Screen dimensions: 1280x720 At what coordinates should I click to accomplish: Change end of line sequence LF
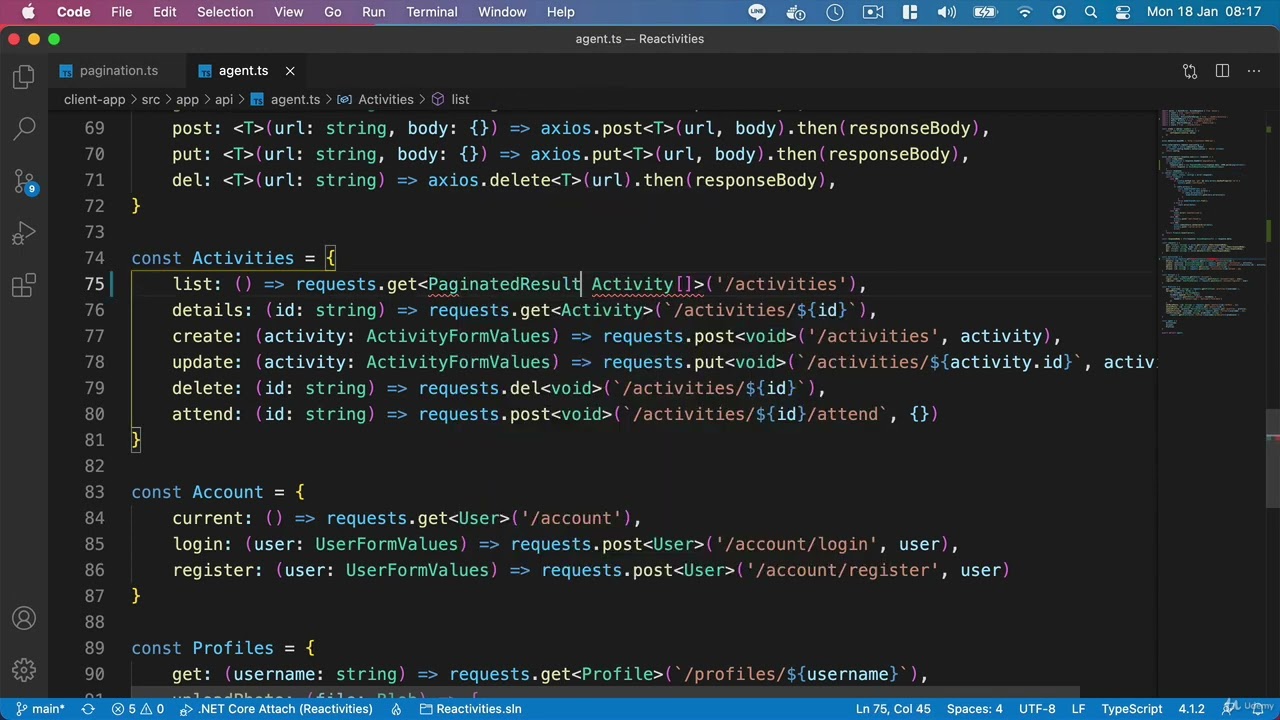coord(1079,709)
